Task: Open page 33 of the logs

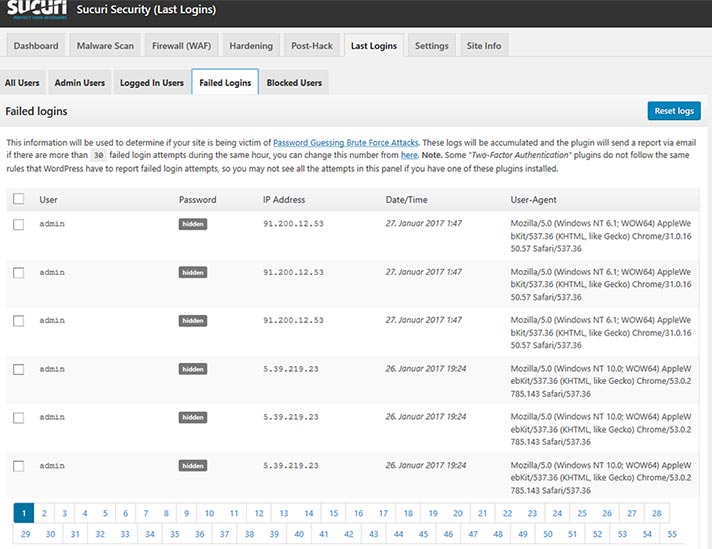Action: click(125, 534)
